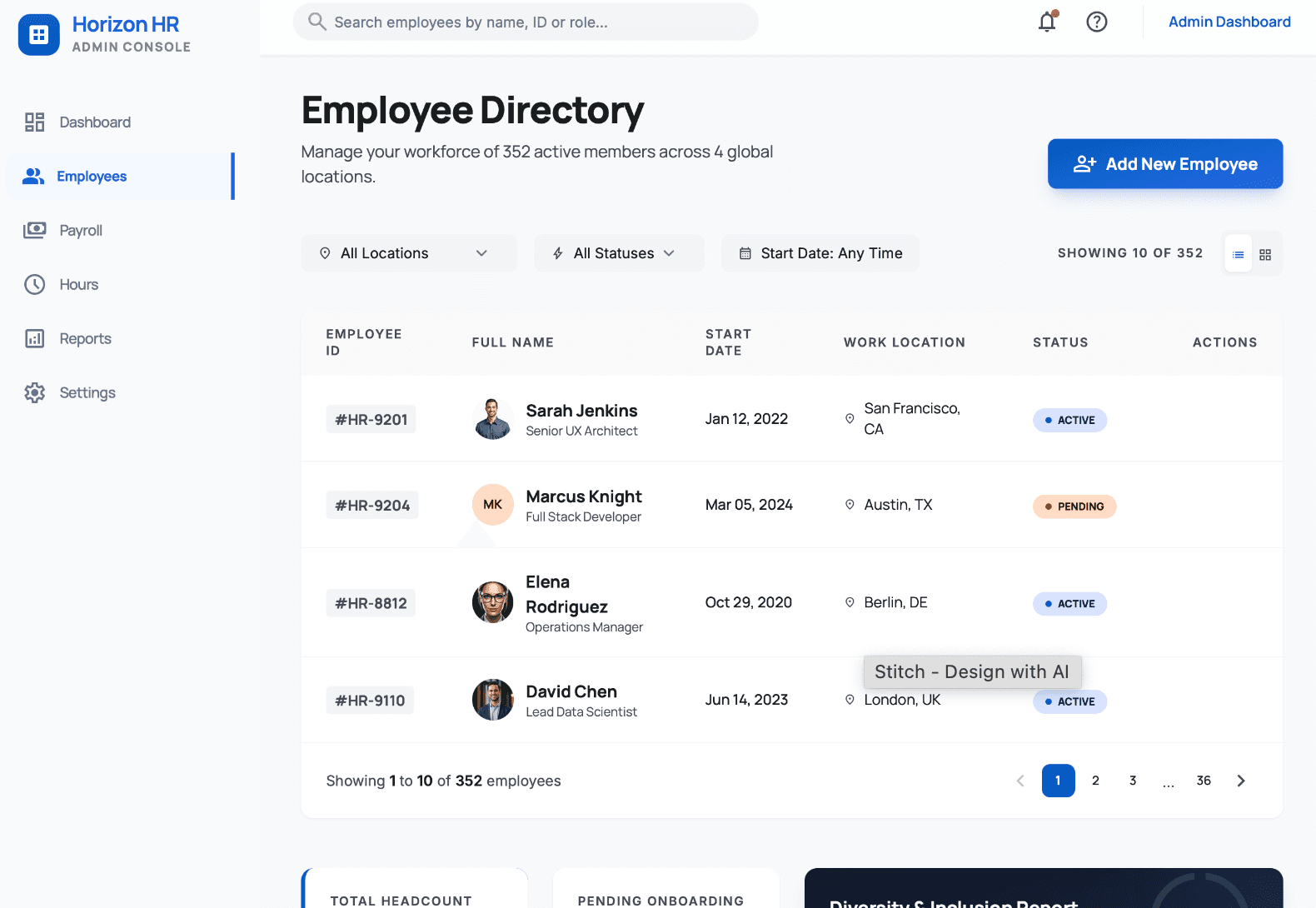Open Hours in the sidebar
Viewport: 1316px width, 908px height.
pos(121,285)
